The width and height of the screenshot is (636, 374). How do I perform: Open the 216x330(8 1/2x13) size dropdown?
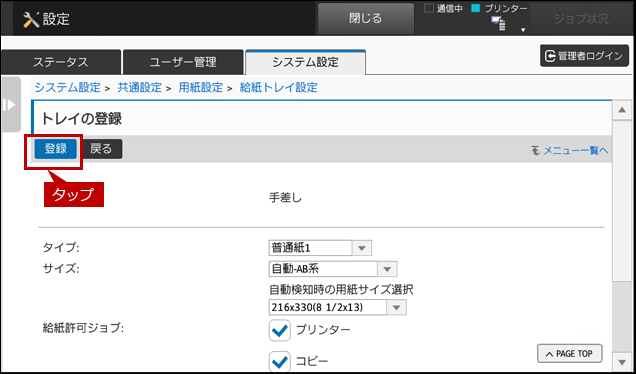(x=337, y=307)
